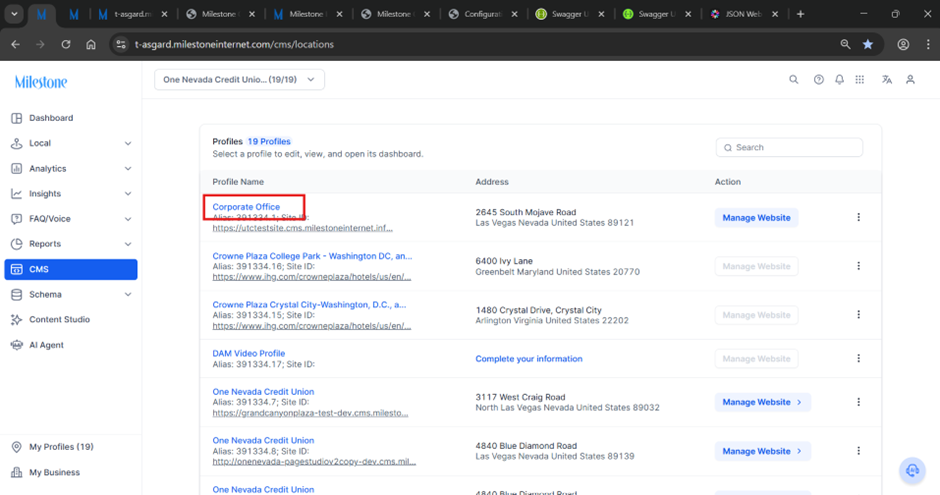Open Chrome's three-dot menu
This screenshot has width=940, height=495.
[x=927, y=44]
